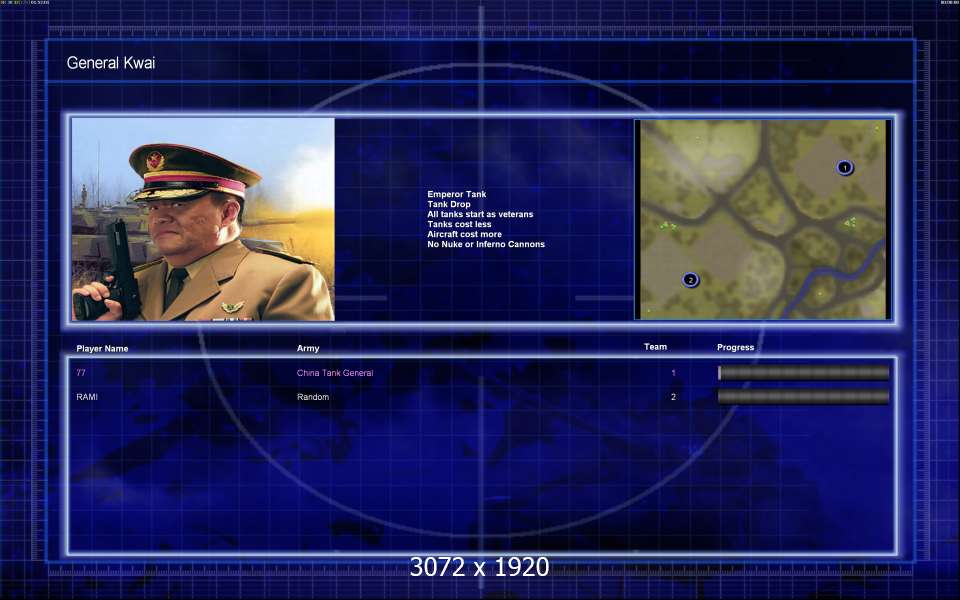The height and width of the screenshot is (600, 960).
Task: Click player name 'RAMI'
Action: 87,397
